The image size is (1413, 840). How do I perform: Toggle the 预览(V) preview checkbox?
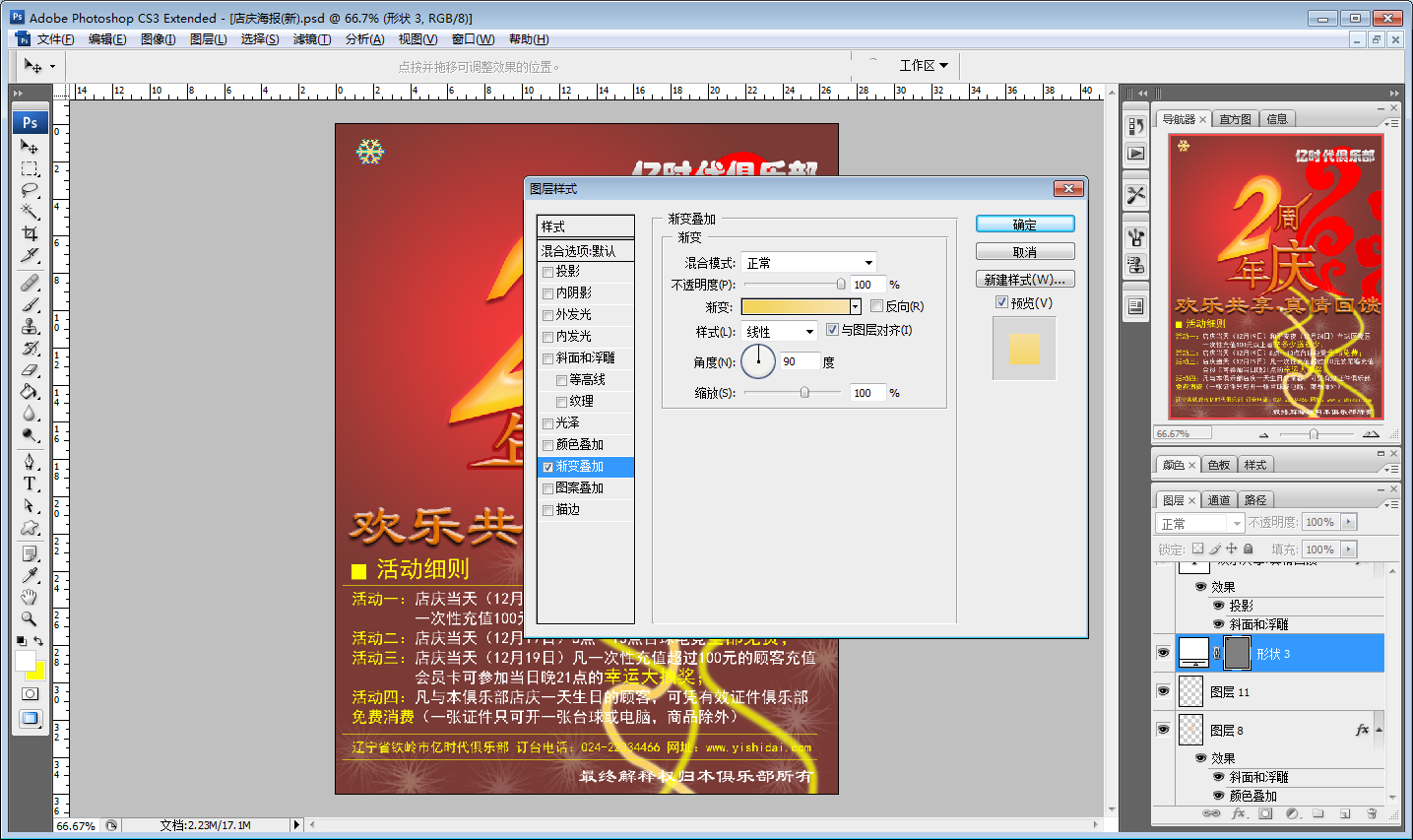pyautogui.click(x=1001, y=302)
